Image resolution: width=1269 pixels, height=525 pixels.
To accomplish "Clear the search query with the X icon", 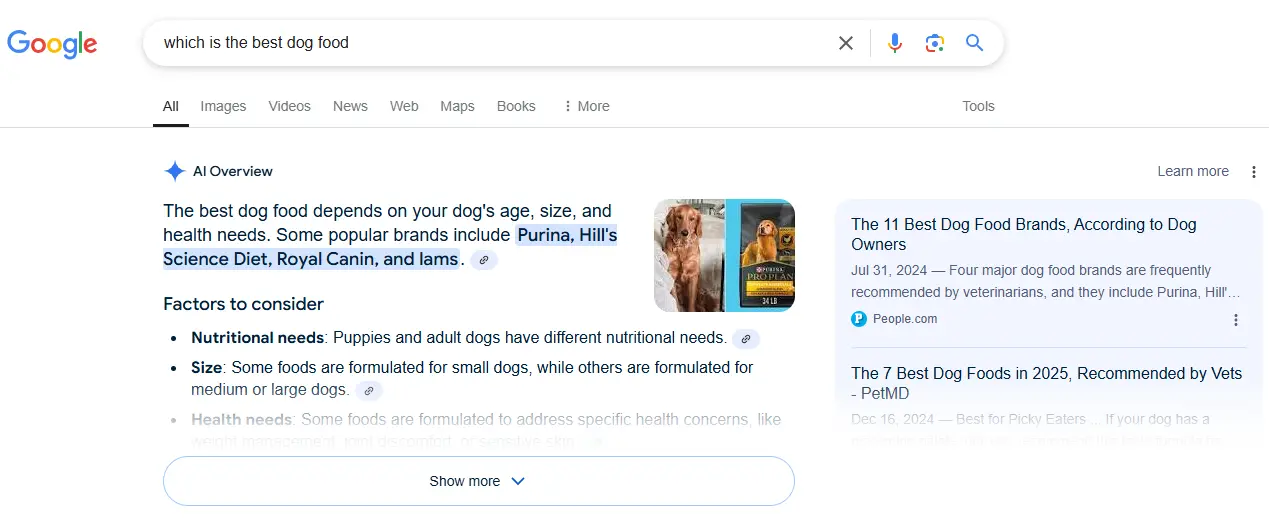I will click(x=846, y=43).
